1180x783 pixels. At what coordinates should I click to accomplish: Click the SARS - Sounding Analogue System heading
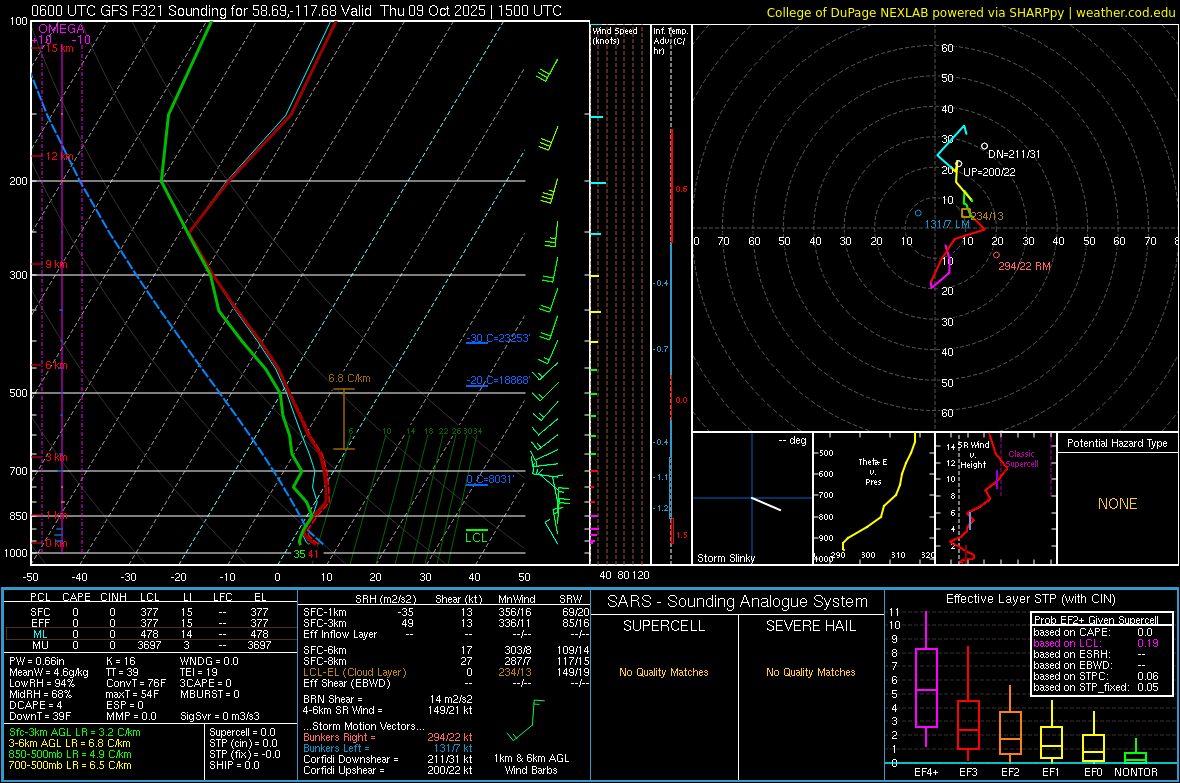(x=738, y=602)
